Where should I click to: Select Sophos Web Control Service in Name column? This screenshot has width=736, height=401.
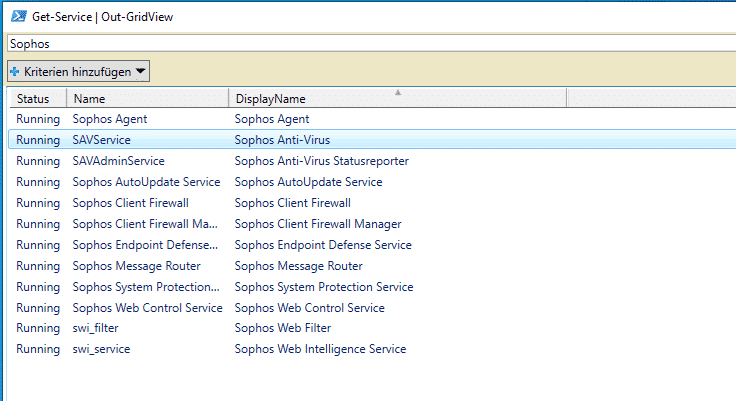[147, 308]
